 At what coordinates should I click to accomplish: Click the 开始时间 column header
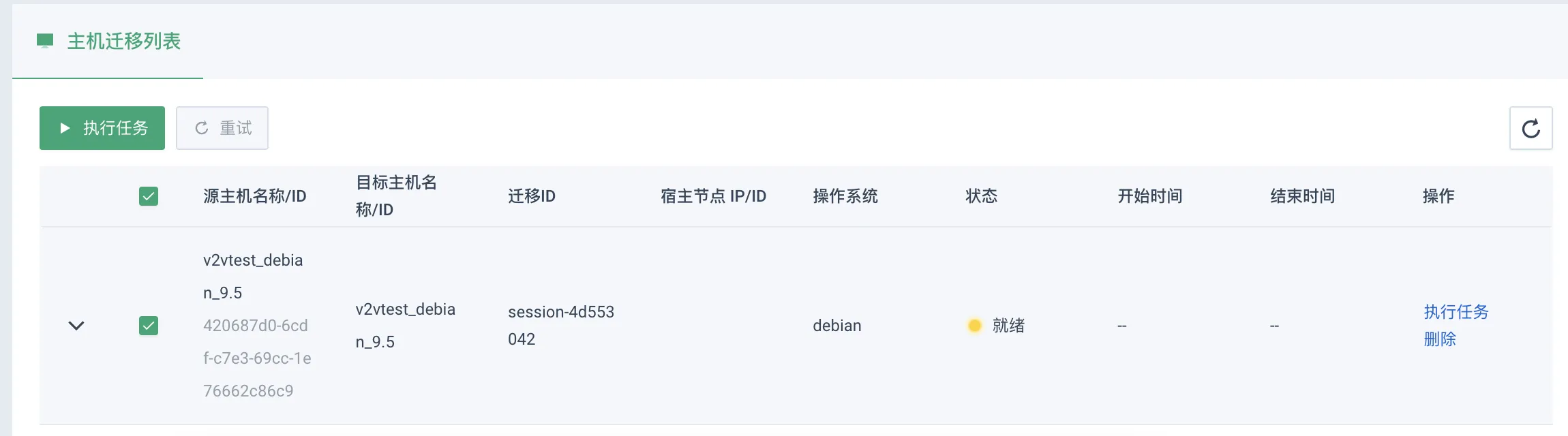pyautogui.click(x=1150, y=196)
